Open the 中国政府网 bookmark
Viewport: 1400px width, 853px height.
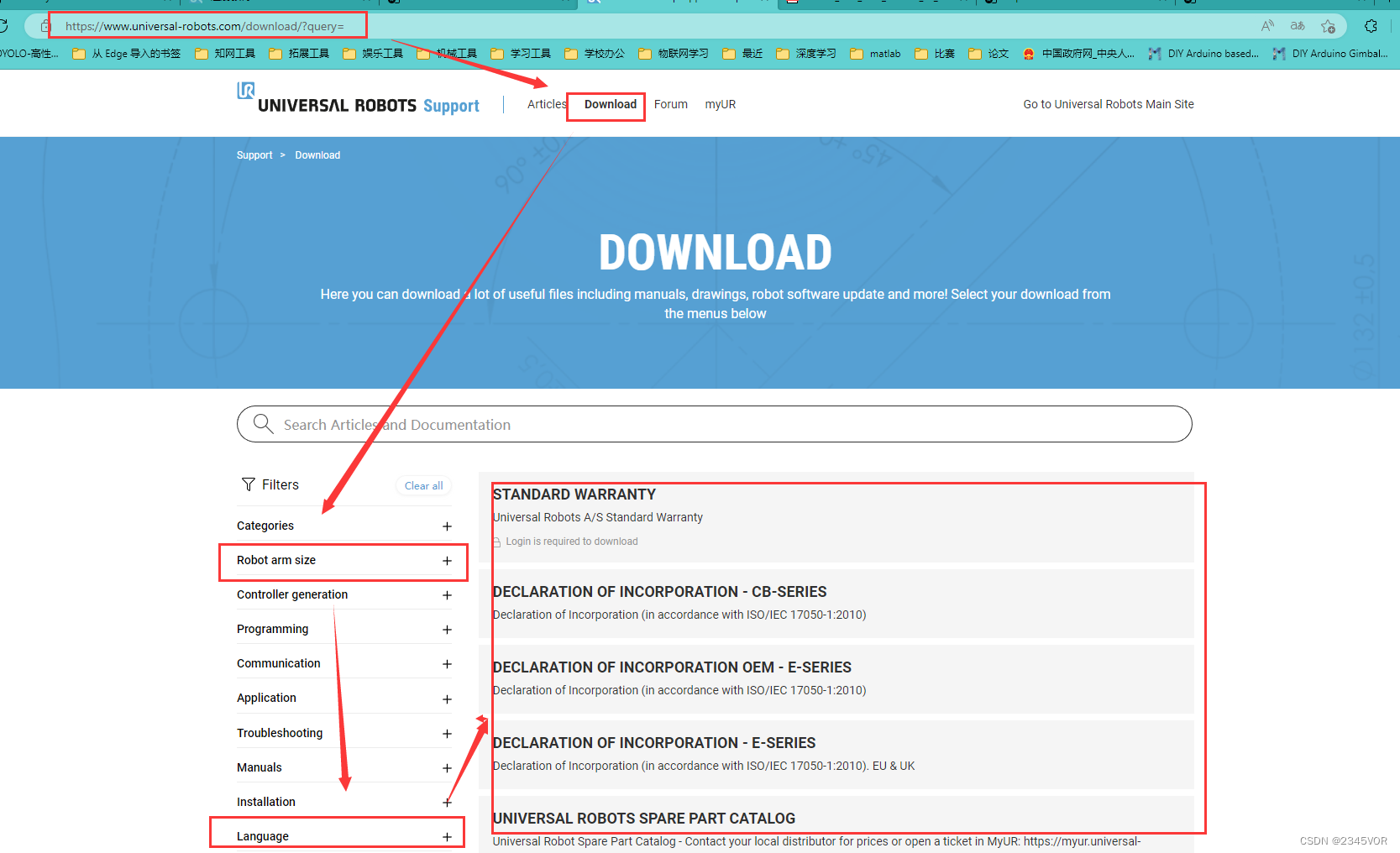coord(1078,54)
